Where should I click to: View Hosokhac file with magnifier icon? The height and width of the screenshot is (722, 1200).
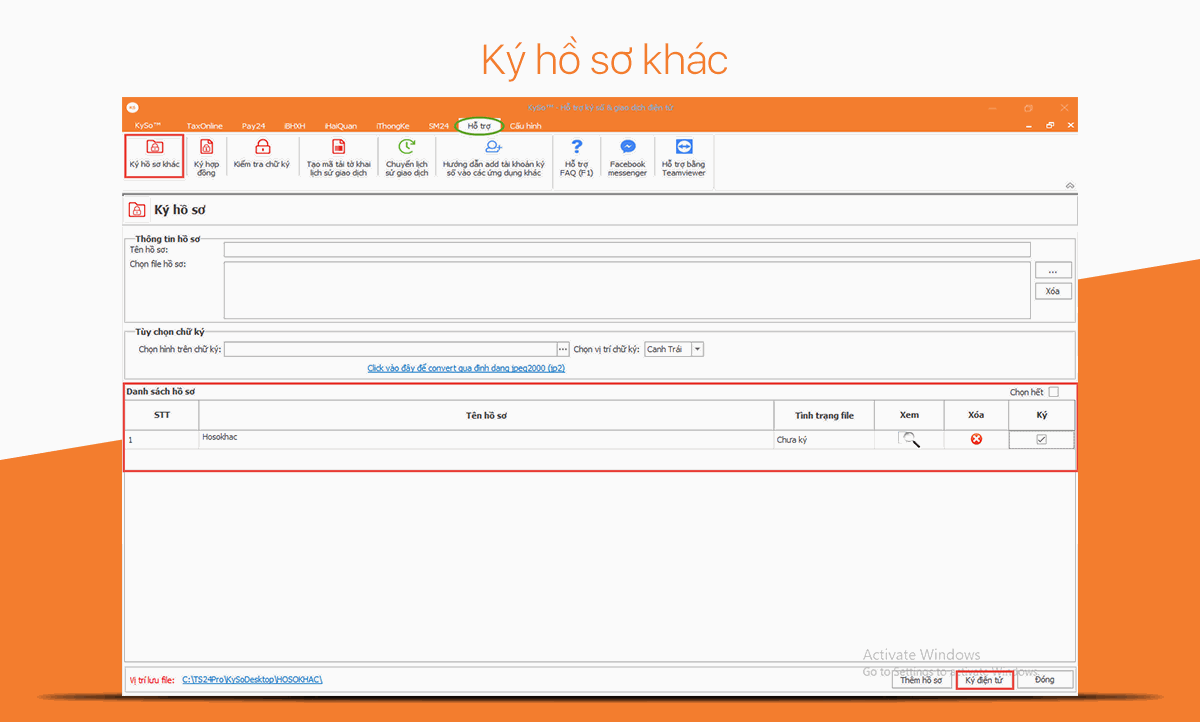(910, 439)
